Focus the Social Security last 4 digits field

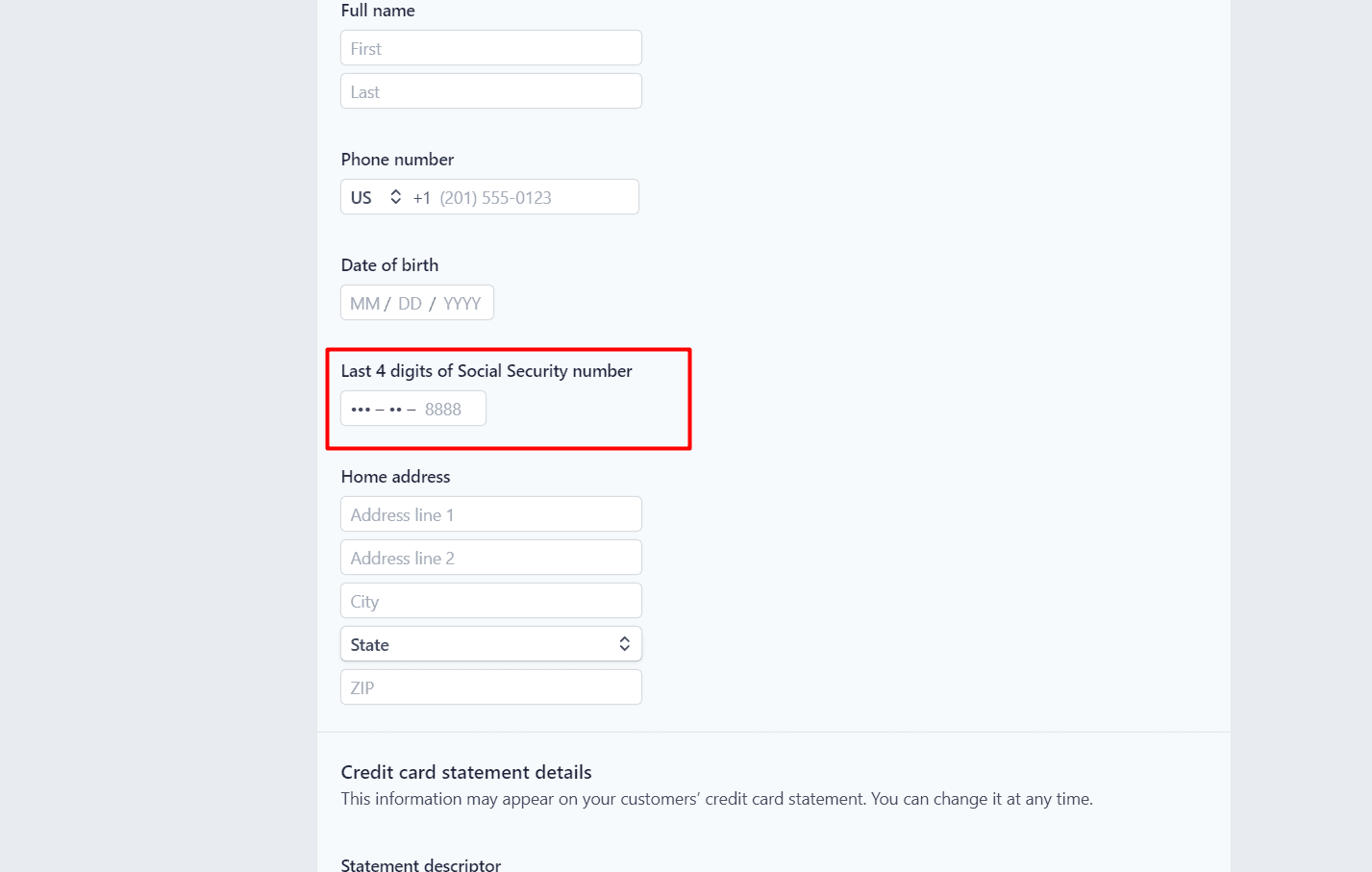[x=413, y=409]
